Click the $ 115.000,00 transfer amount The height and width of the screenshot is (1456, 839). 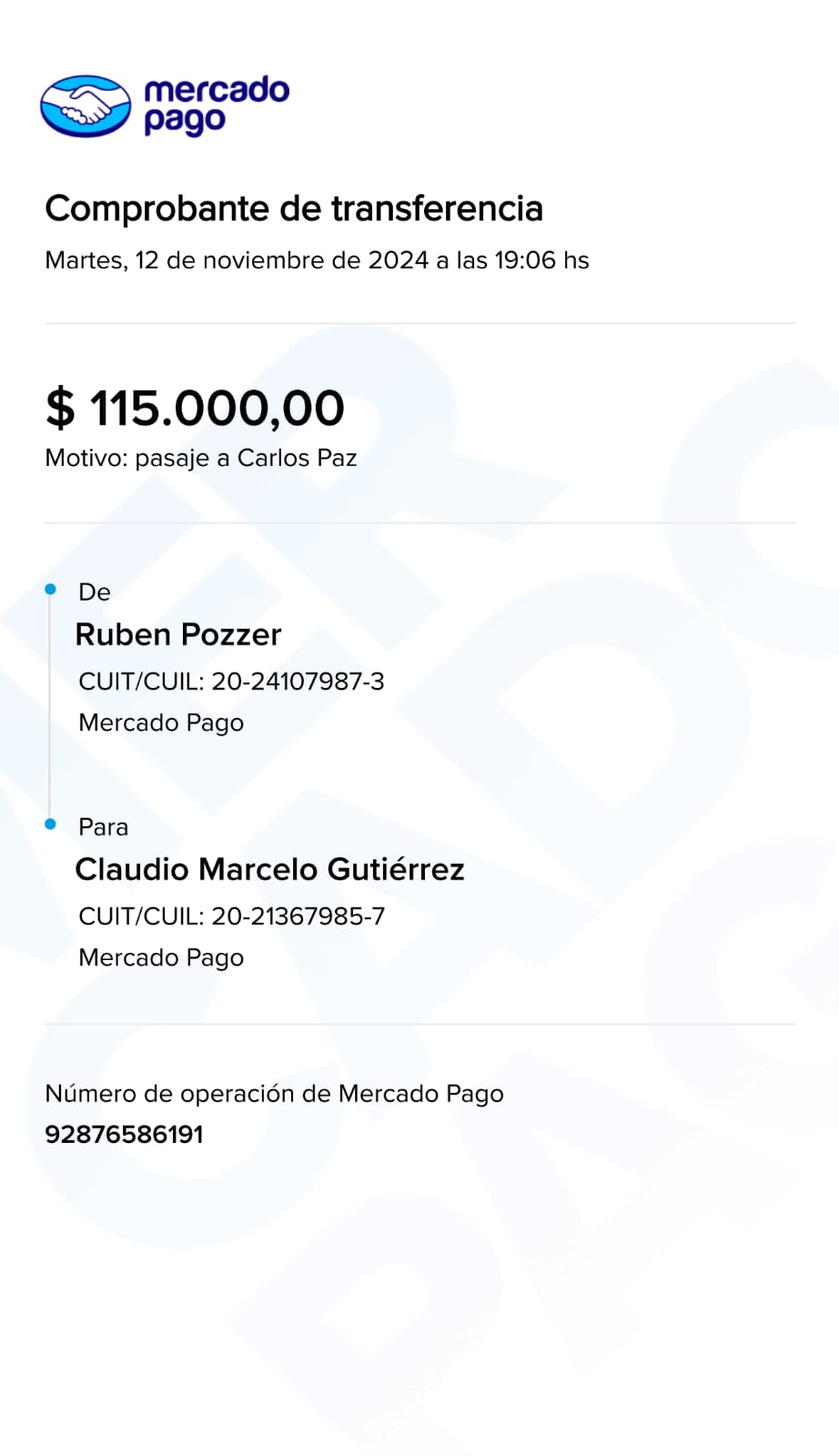click(x=196, y=408)
